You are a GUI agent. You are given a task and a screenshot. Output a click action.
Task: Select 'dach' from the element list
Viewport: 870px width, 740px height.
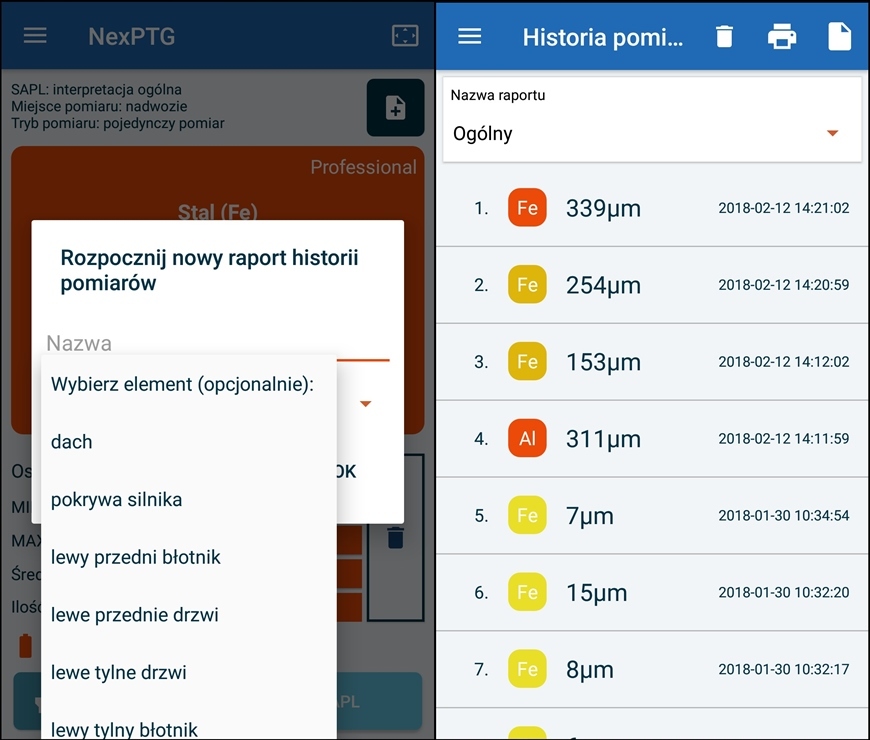click(x=72, y=442)
